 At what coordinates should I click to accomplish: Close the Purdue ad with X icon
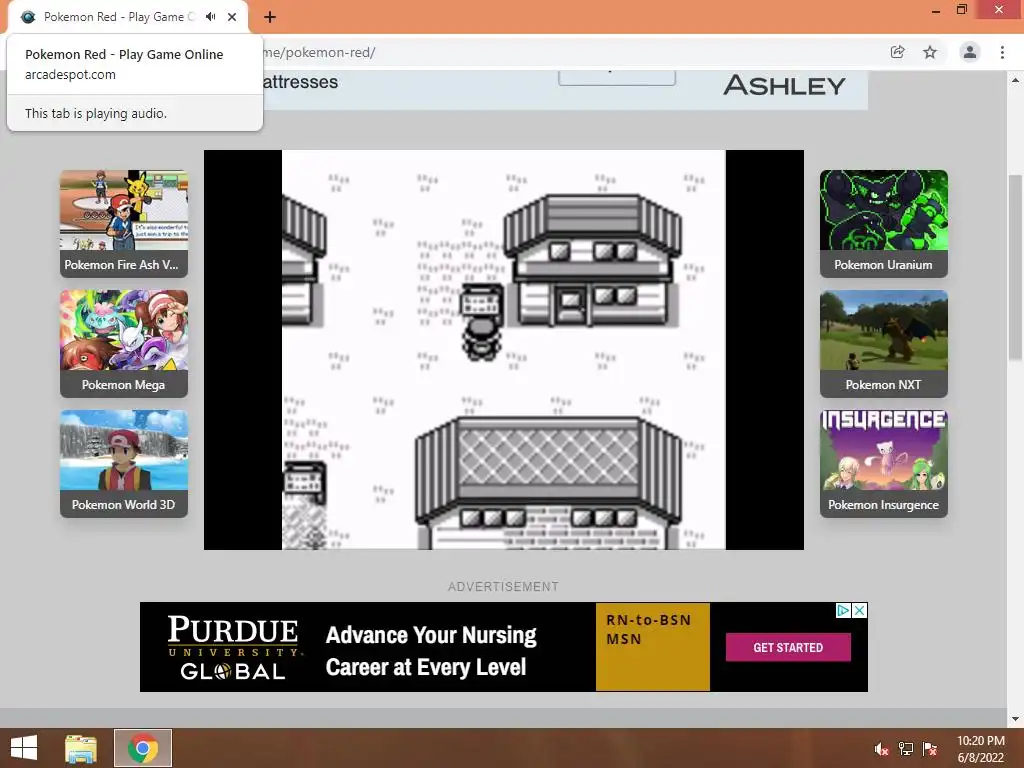(860, 610)
